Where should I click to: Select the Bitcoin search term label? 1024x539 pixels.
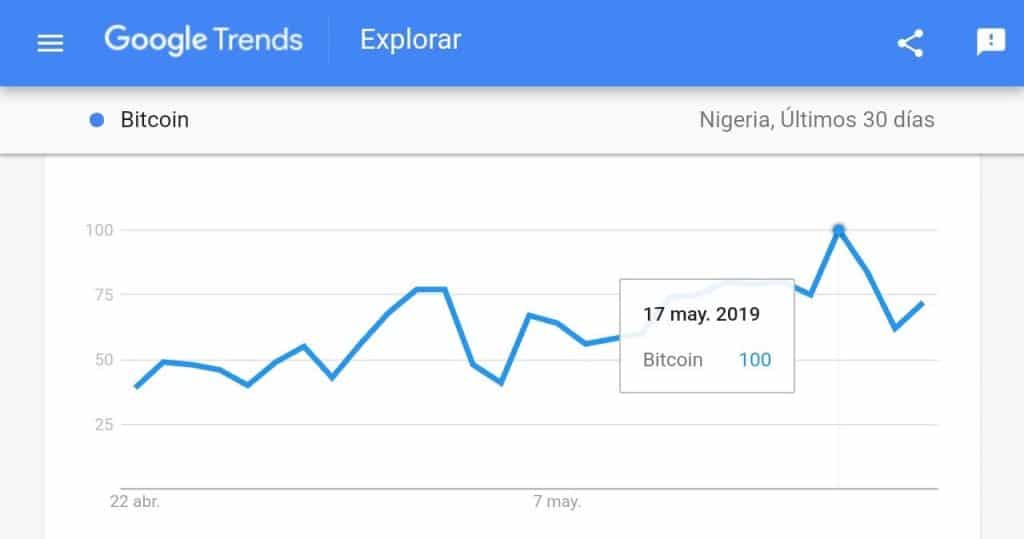(x=154, y=121)
